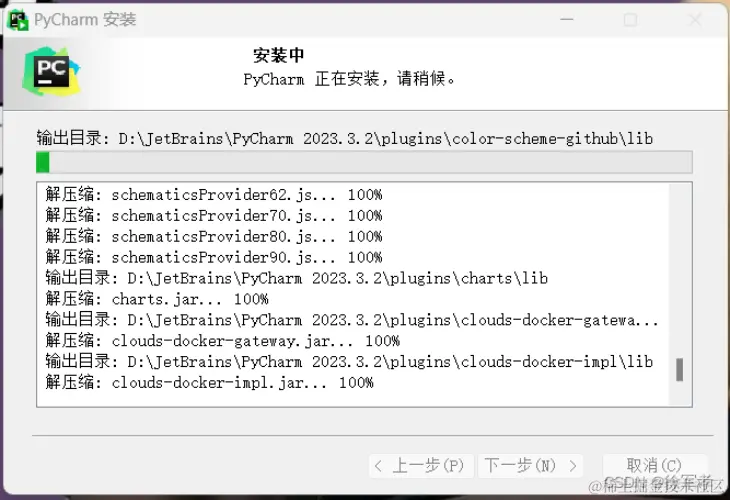Select log line clouds-docker-gateway.jar 100%
The width and height of the screenshot is (730, 500).
pyautogui.click(x=223, y=341)
